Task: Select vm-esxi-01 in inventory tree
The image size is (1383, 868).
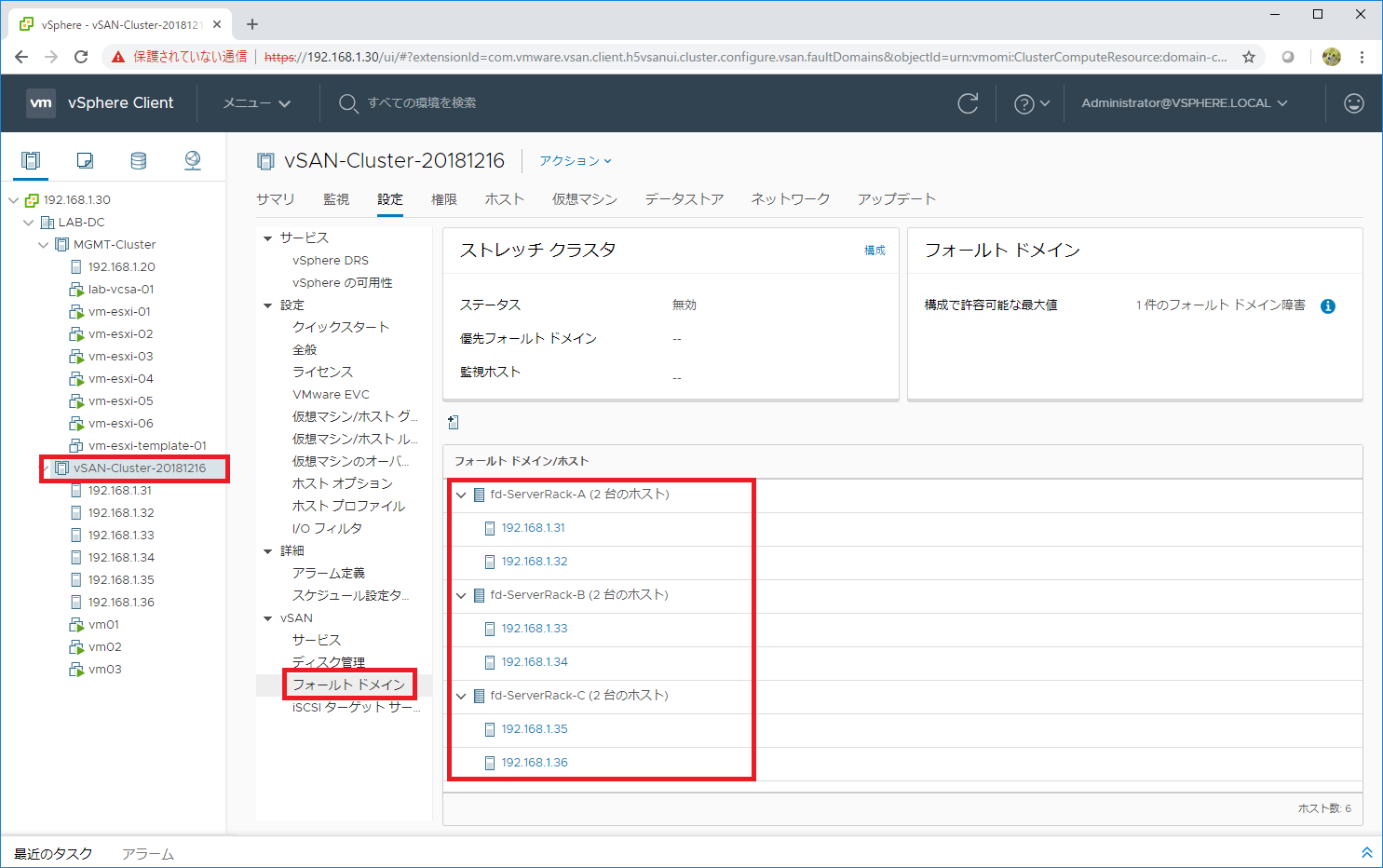Action: [119, 312]
